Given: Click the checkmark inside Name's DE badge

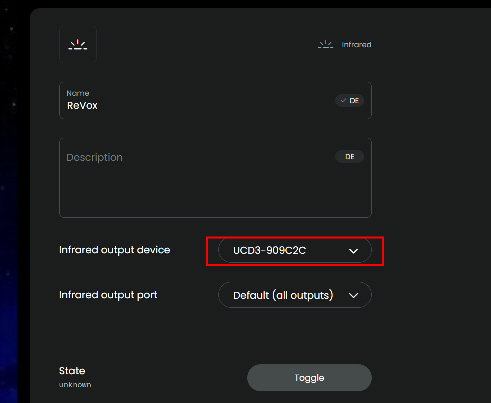Looking at the screenshot, I should (343, 100).
